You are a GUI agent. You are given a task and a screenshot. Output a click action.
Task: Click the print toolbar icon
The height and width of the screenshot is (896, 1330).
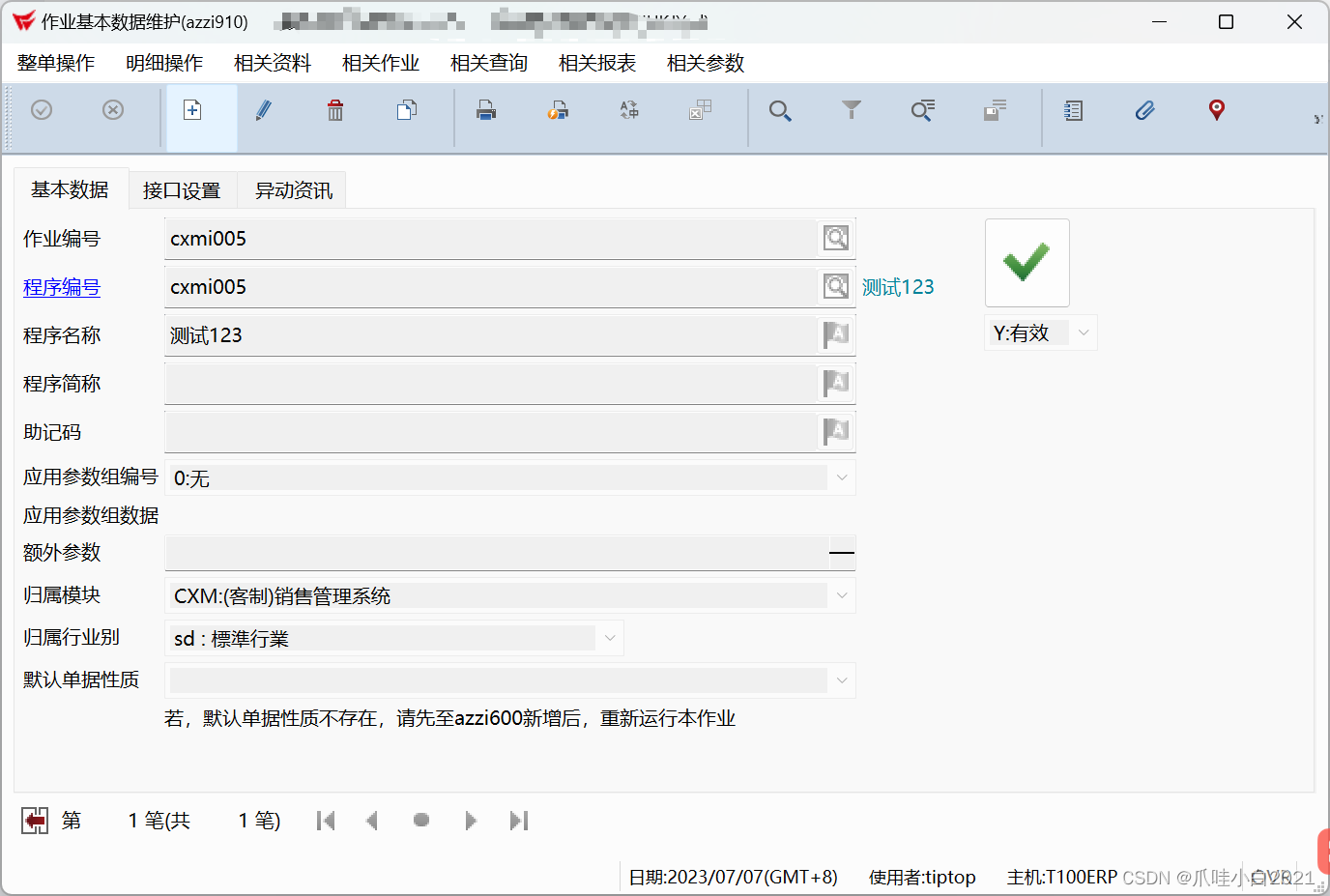point(486,110)
